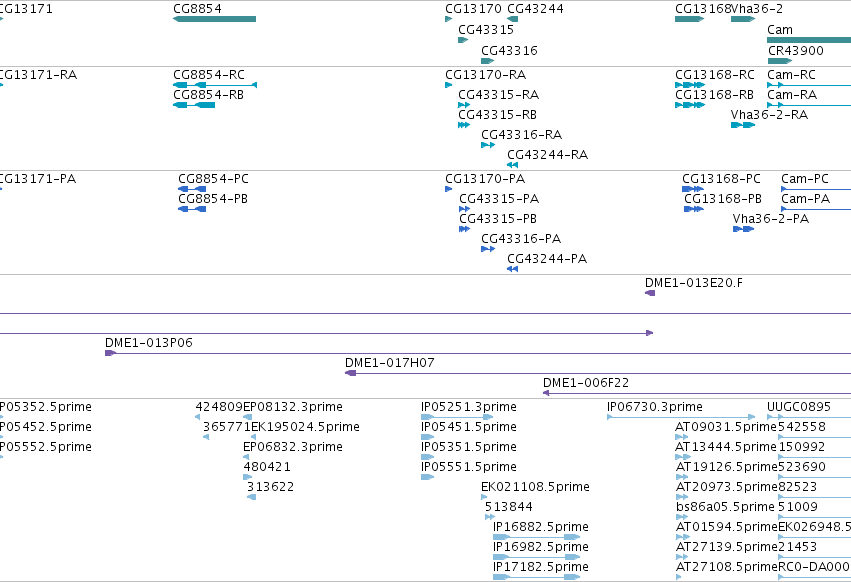Select the CR43900 gene label
The height and width of the screenshot is (582, 851).
796,50
